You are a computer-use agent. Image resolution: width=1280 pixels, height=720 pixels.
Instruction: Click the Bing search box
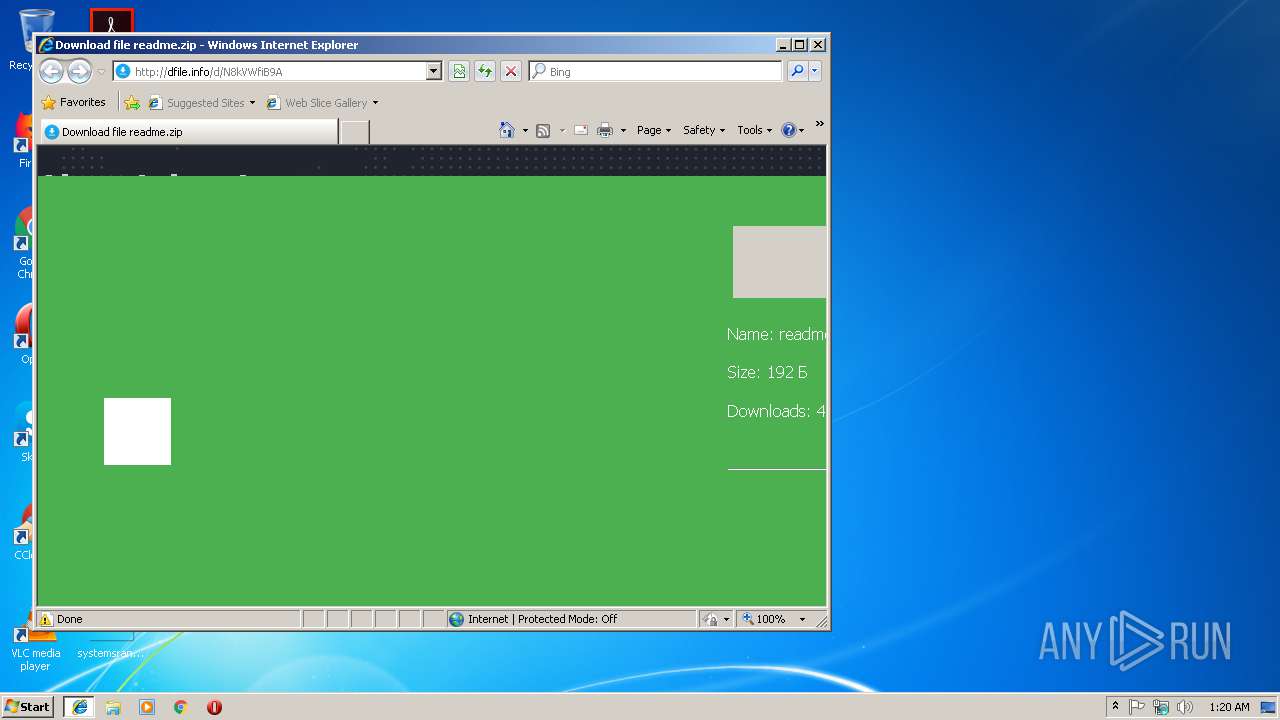656,71
